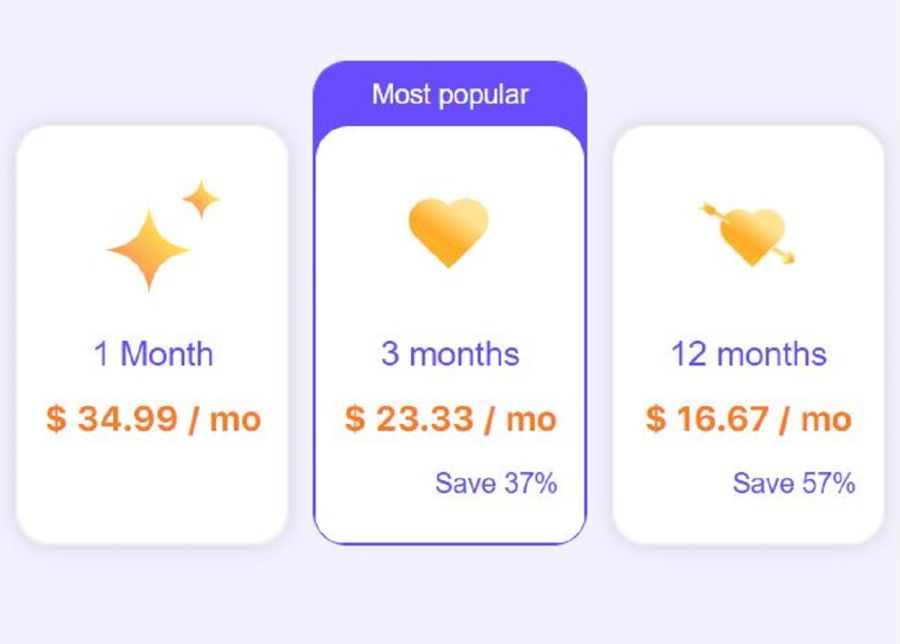Click the heart-with-arrow icon on 12 months plan
Viewport: 900px width, 644px height.
[750, 235]
